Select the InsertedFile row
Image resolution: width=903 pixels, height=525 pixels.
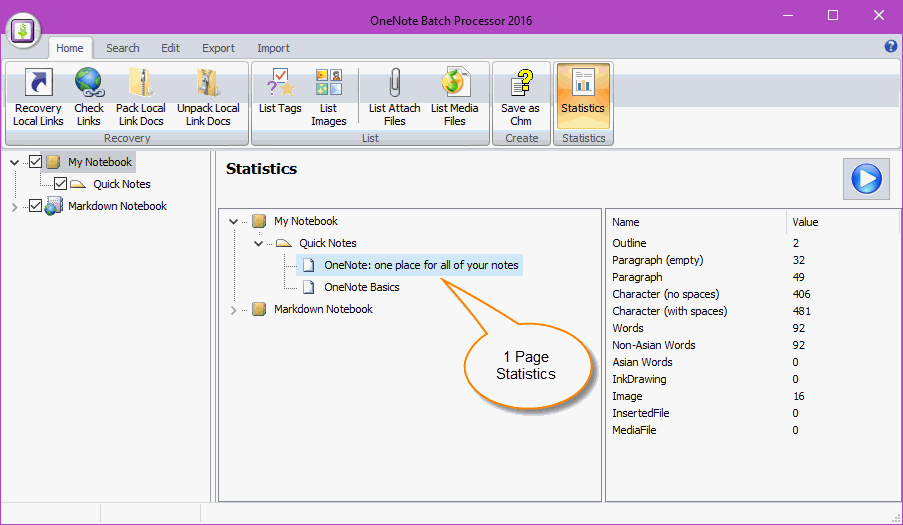coord(753,413)
